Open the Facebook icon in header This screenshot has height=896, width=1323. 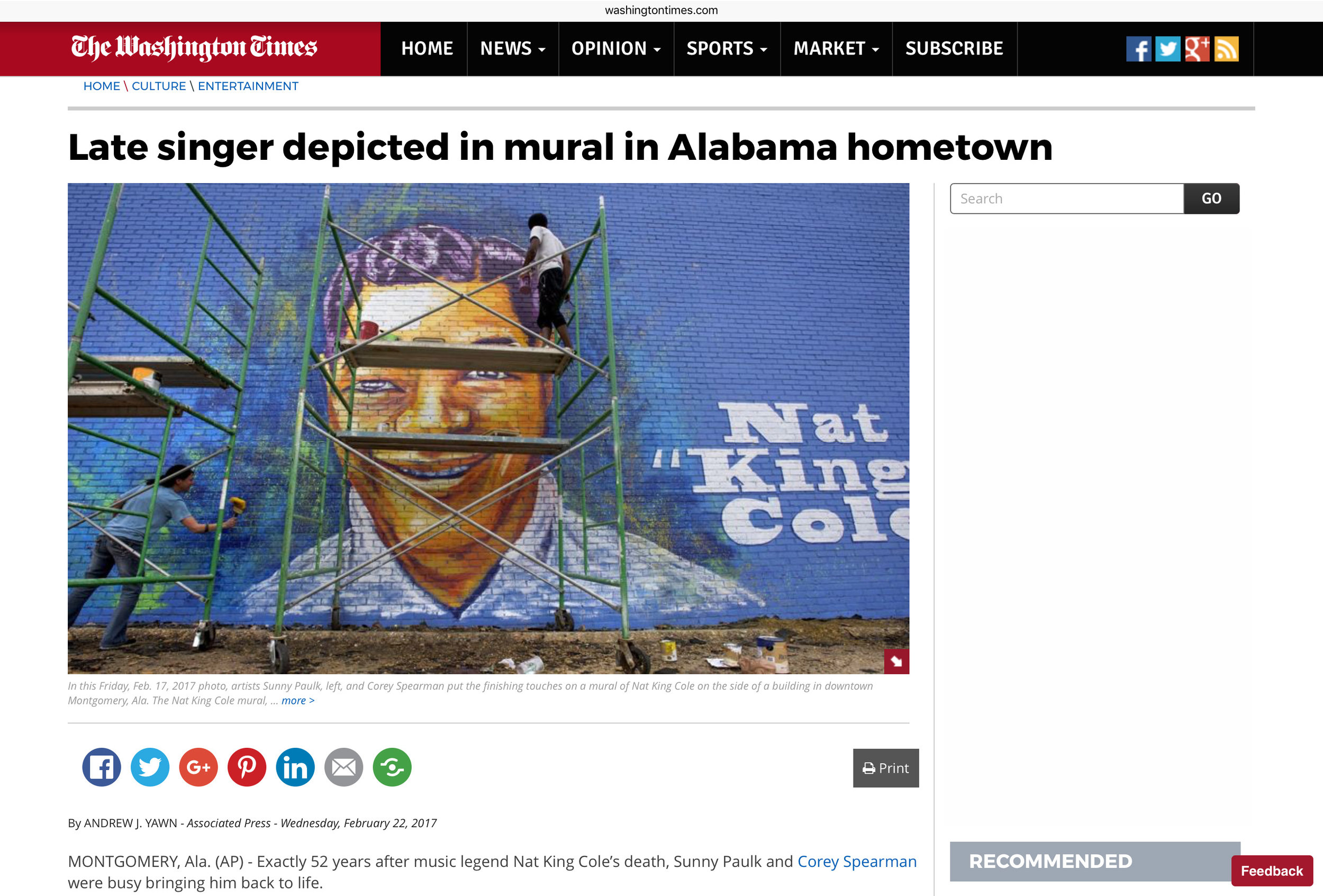[x=1138, y=49]
